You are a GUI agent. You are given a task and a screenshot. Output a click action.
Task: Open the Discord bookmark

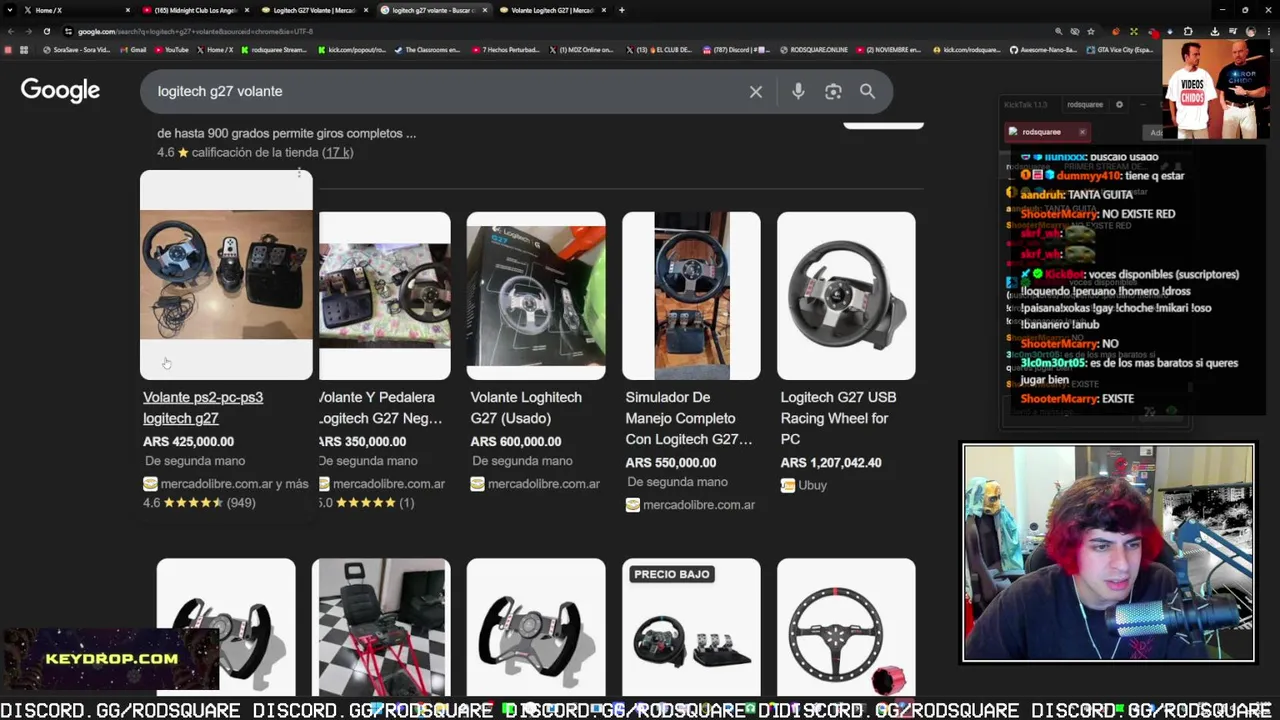click(736, 49)
